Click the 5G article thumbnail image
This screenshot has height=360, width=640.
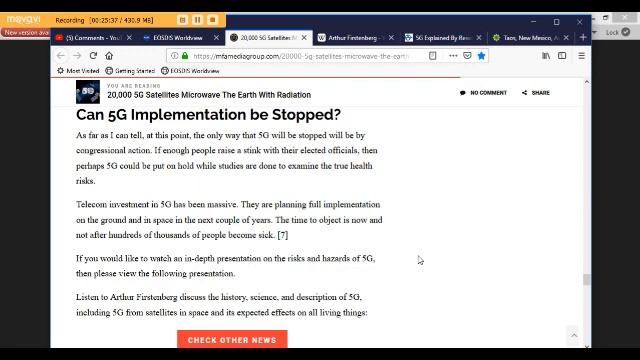tap(88, 92)
